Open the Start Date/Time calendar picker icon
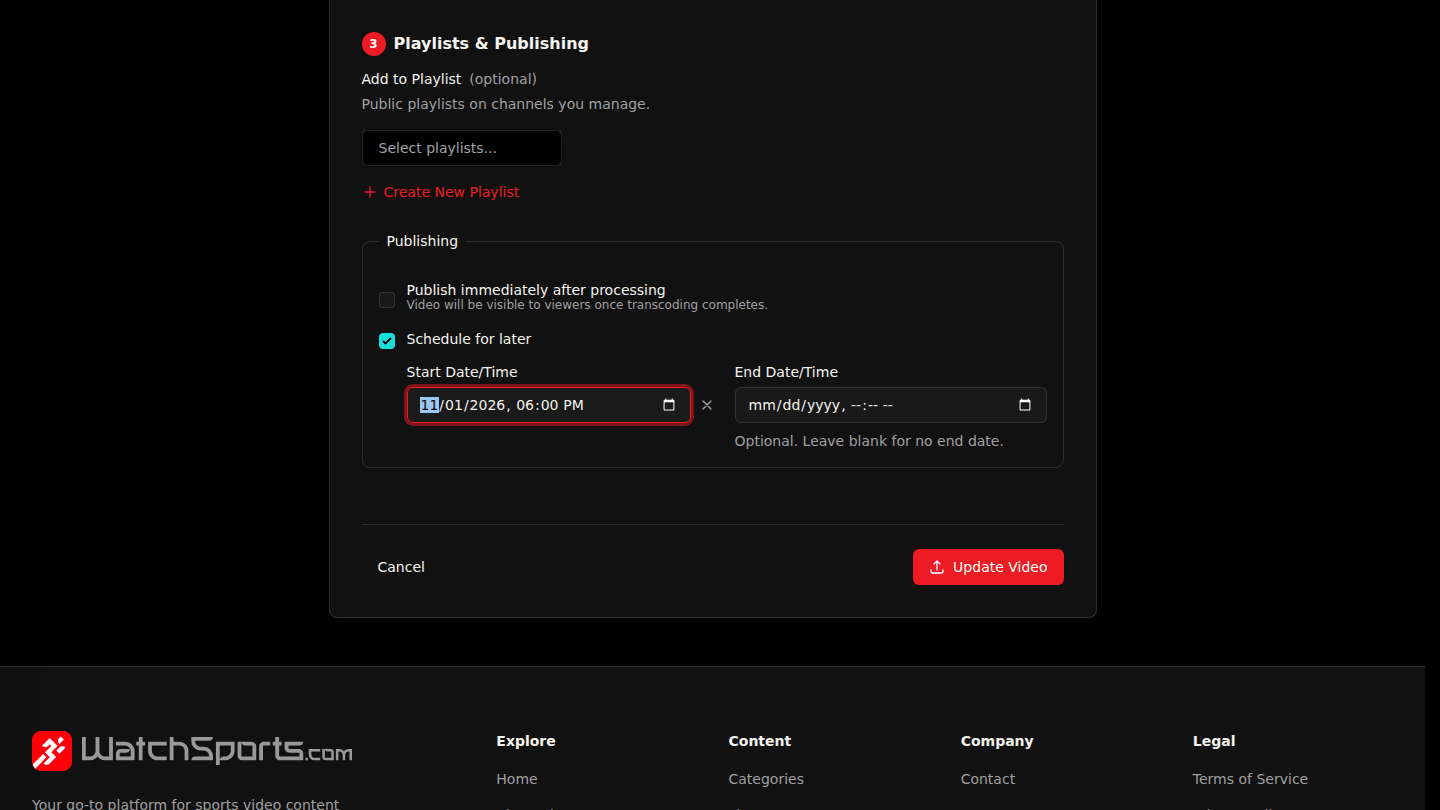Viewport: 1440px width, 810px height. coord(669,405)
